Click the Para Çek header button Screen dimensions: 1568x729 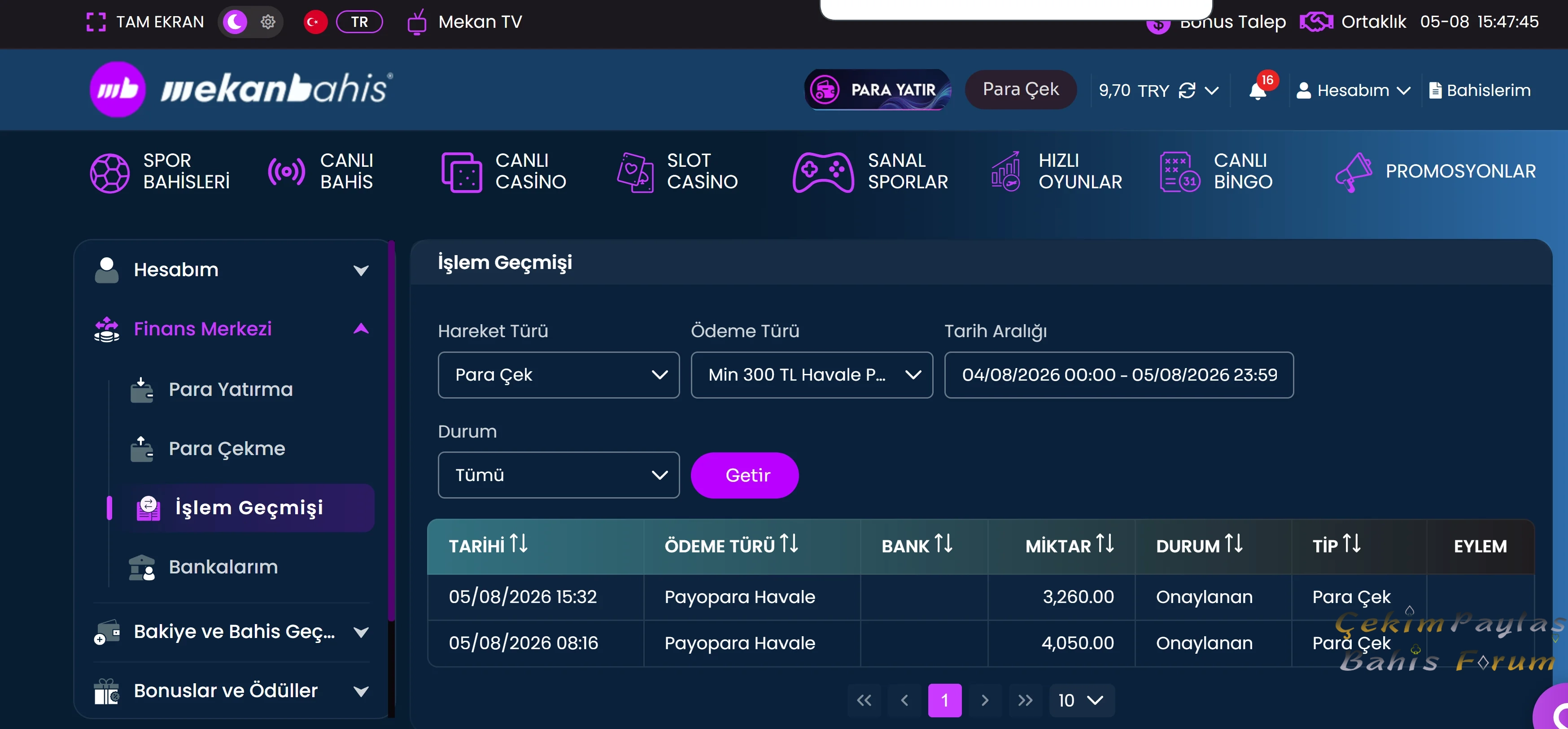[1021, 90]
